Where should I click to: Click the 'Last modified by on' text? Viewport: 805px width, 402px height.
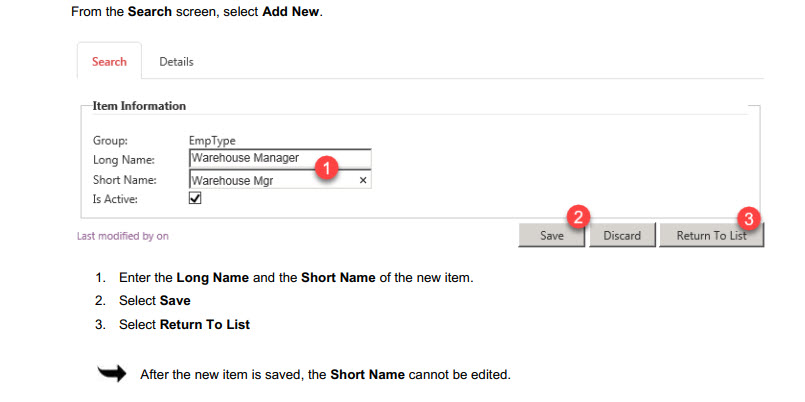pyautogui.click(x=123, y=237)
